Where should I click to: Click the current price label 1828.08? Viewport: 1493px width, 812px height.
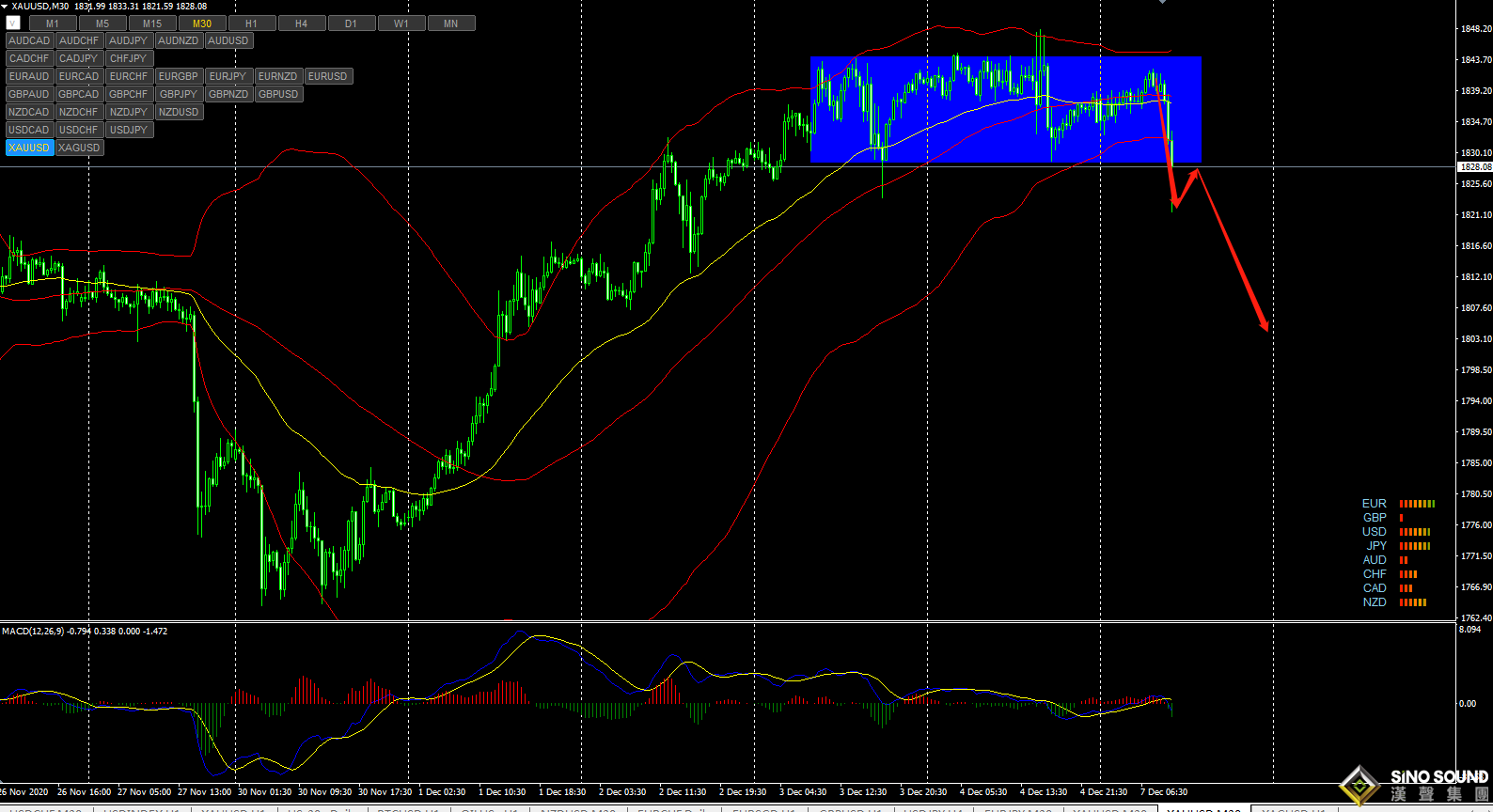click(1474, 167)
